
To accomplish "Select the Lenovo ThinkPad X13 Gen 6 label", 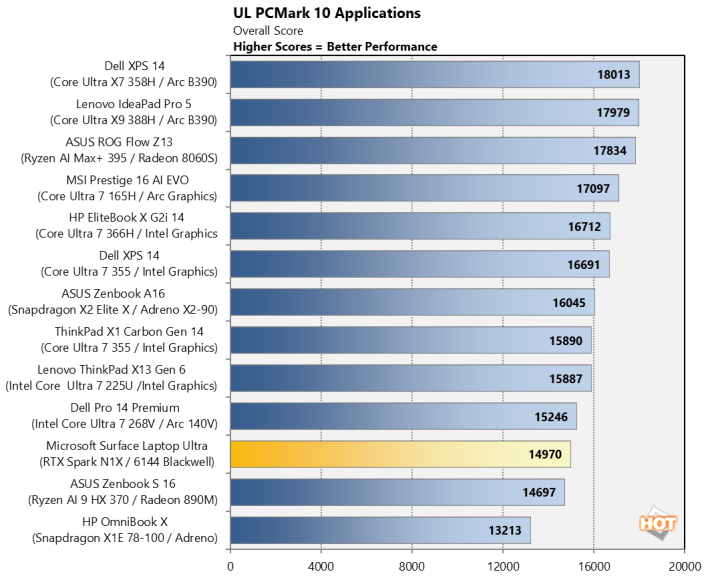I will pos(112,377).
